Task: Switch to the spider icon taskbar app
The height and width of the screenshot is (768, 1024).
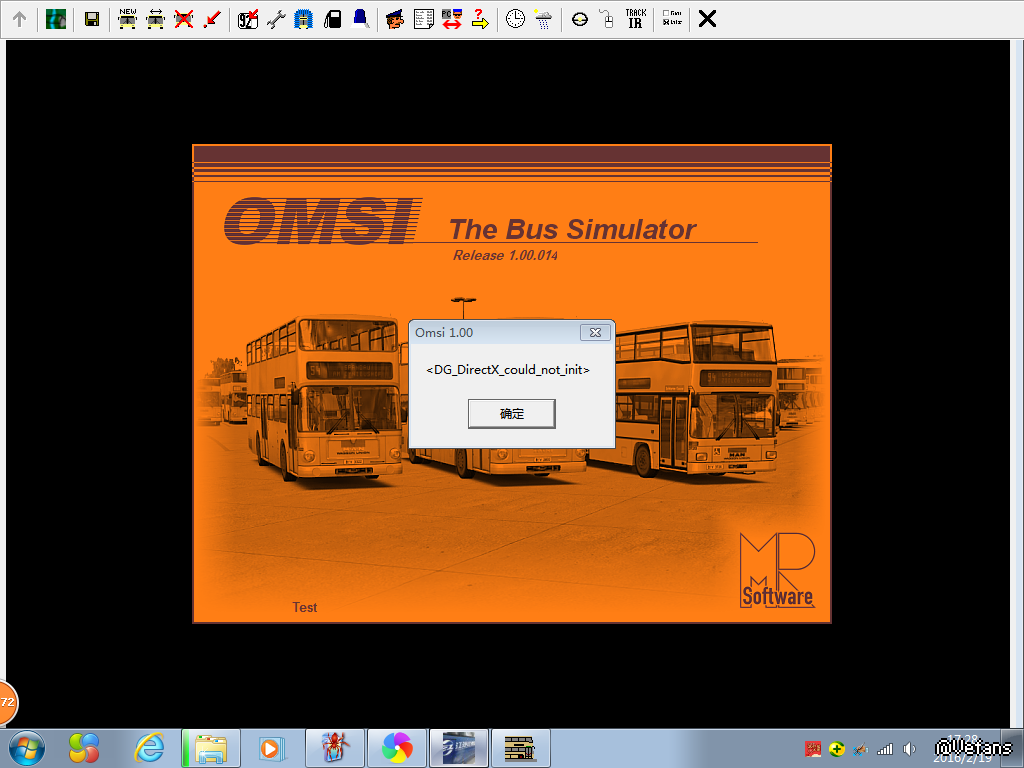Action: (x=335, y=748)
